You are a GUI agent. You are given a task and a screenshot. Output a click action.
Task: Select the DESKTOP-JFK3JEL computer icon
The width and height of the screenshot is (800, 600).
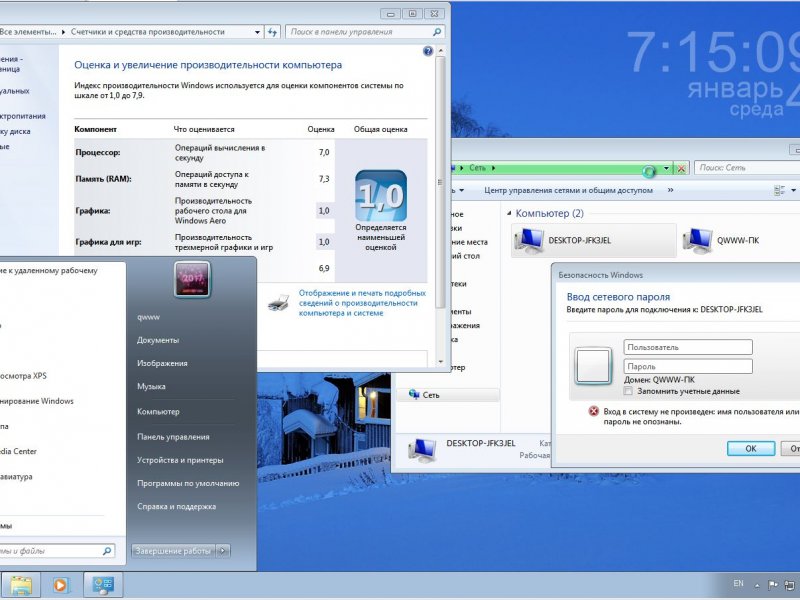(530, 241)
